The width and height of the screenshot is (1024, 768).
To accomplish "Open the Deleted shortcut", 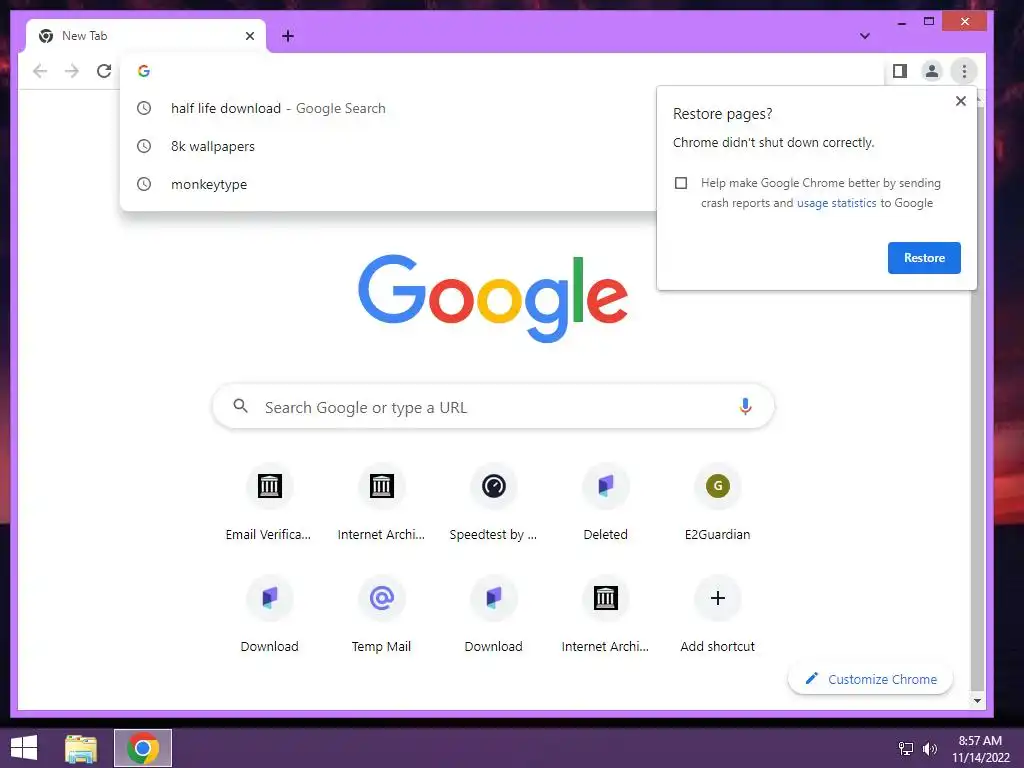I will pyautogui.click(x=605, y=503).
